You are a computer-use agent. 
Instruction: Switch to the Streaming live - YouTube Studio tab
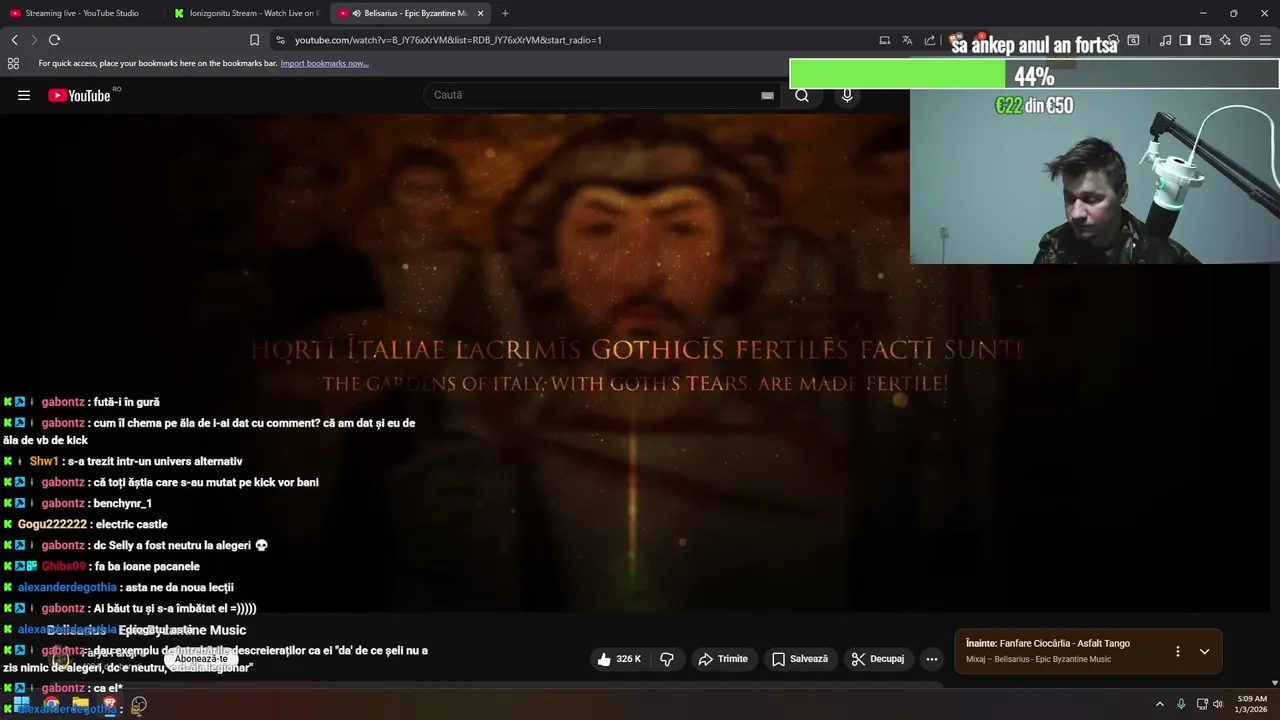82,13
